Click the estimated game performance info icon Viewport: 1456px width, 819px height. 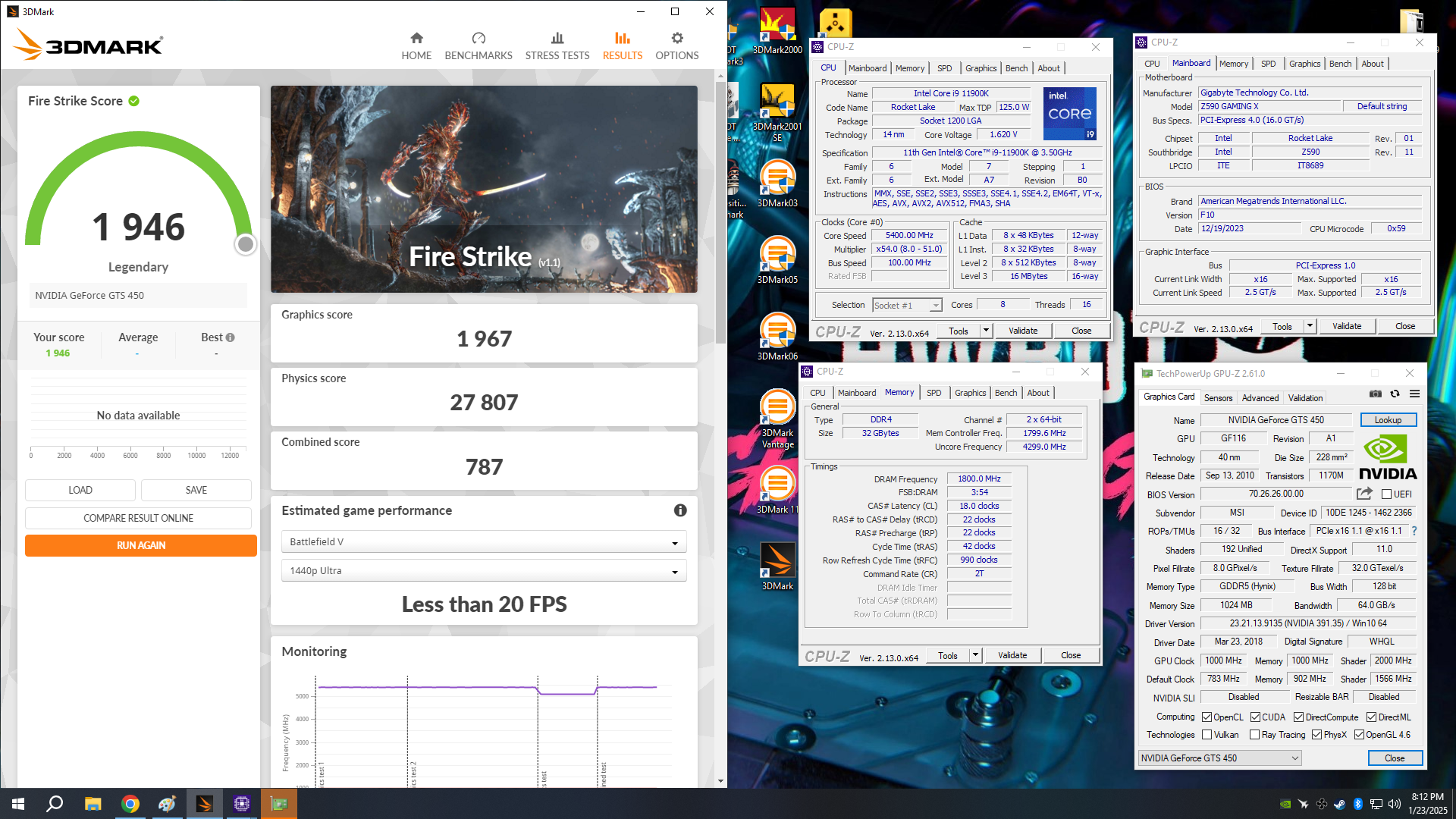pyautogui.click(x=680, y=510)
